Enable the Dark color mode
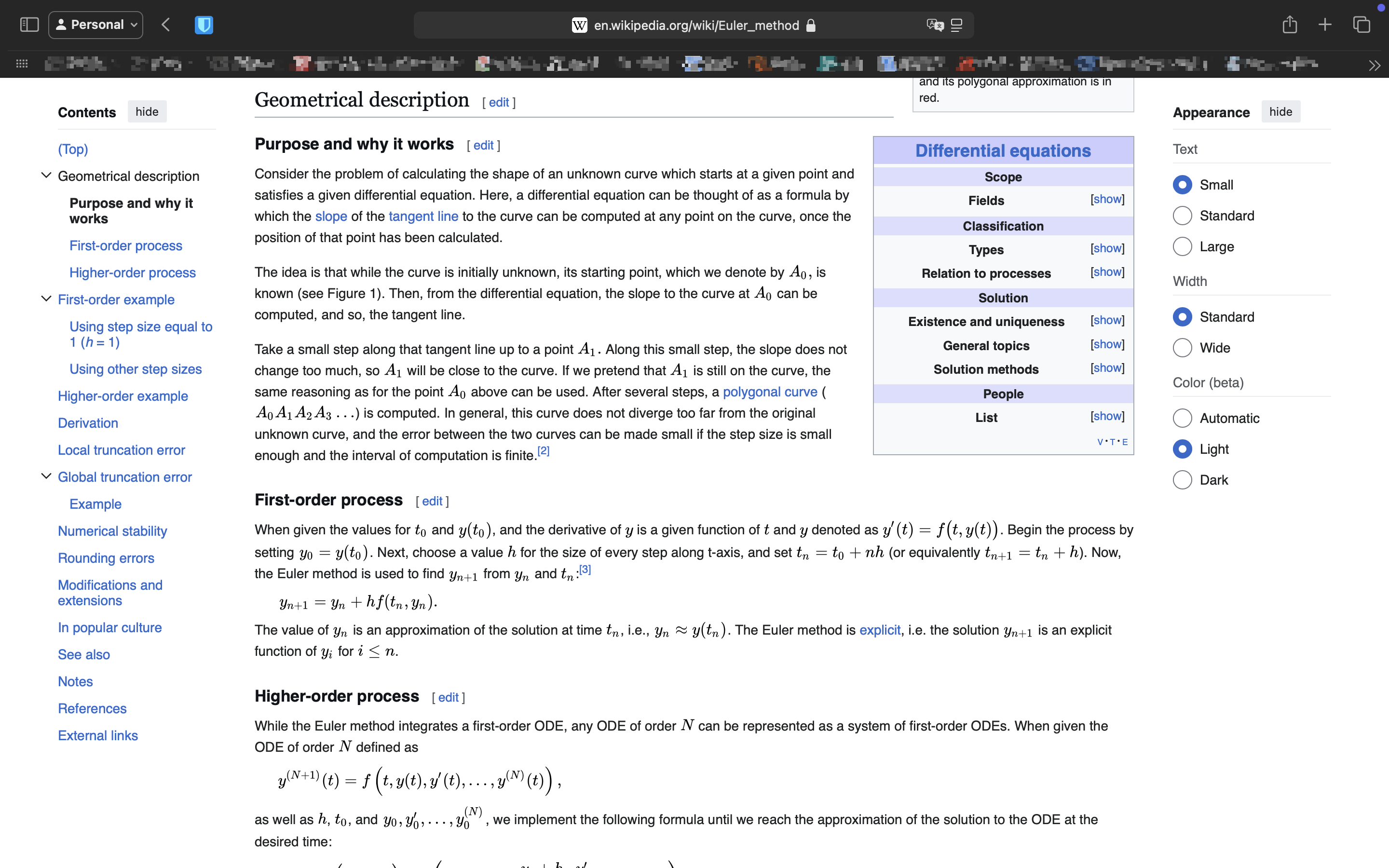The image size is (1389, 868). point(1183,480)
